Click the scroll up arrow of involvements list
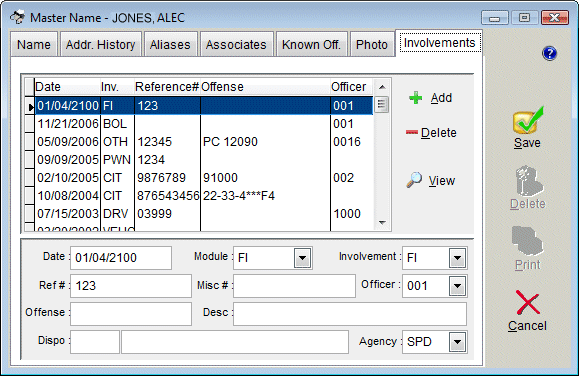Screen dimensions: 579x376 [382, 87]
